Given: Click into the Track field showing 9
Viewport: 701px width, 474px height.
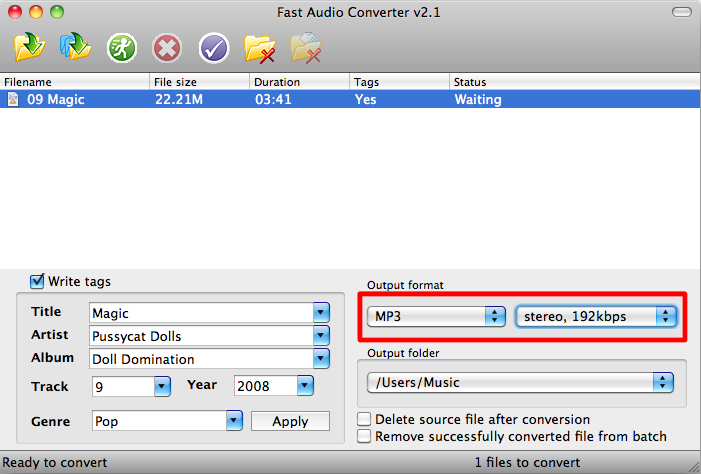Looking at the screenshot, I should point(123,386).
